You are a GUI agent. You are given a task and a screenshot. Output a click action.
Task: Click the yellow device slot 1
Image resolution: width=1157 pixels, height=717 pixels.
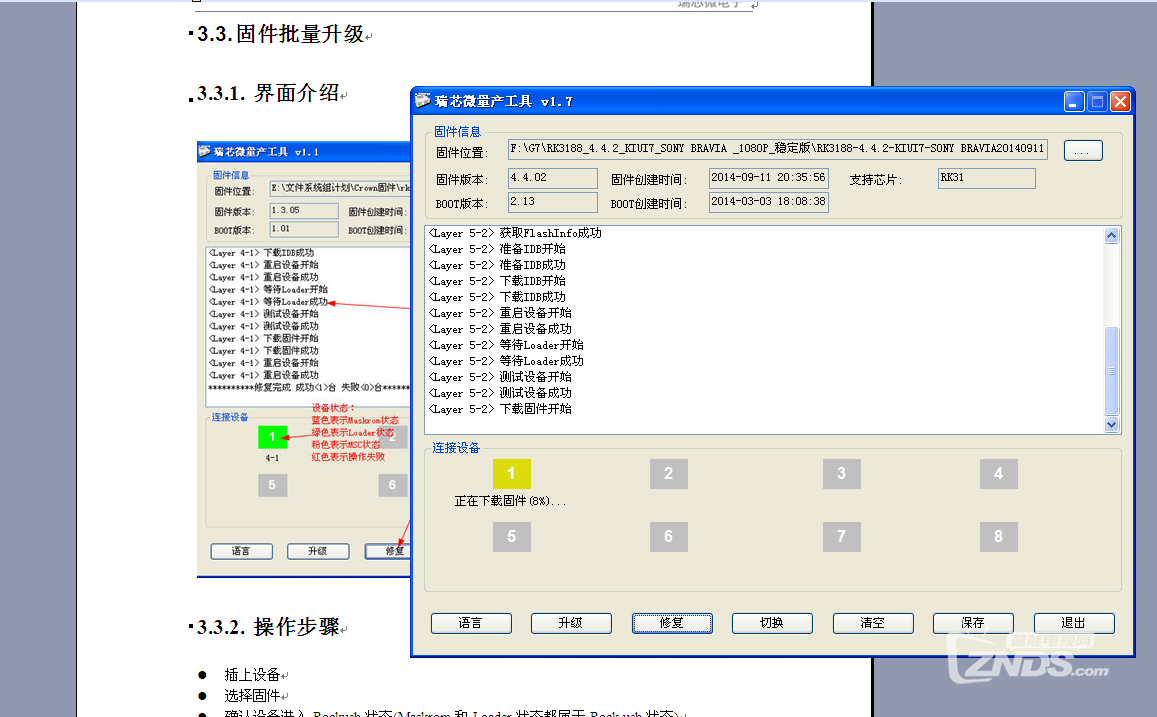click(x=511, y=474)
